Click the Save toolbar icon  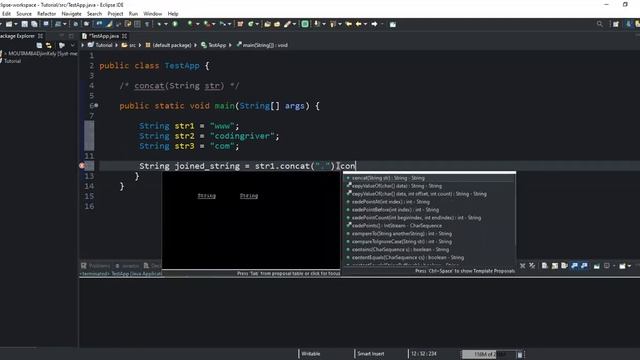24,24
